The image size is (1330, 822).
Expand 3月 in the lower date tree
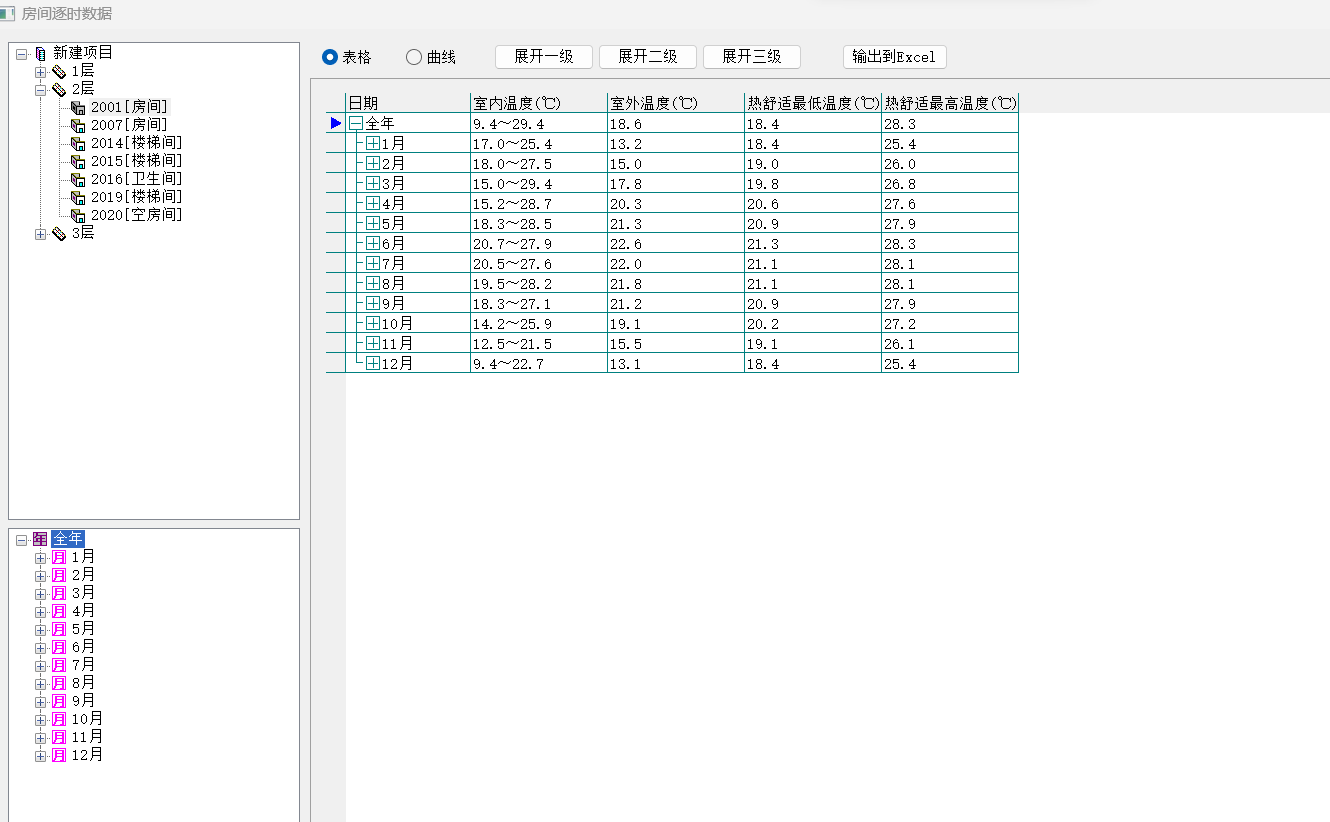(40, 593)
